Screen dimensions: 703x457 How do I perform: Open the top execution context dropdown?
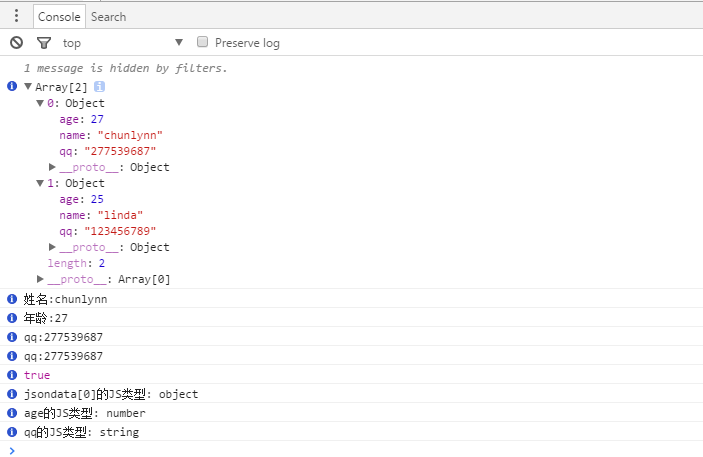[122, 42]
